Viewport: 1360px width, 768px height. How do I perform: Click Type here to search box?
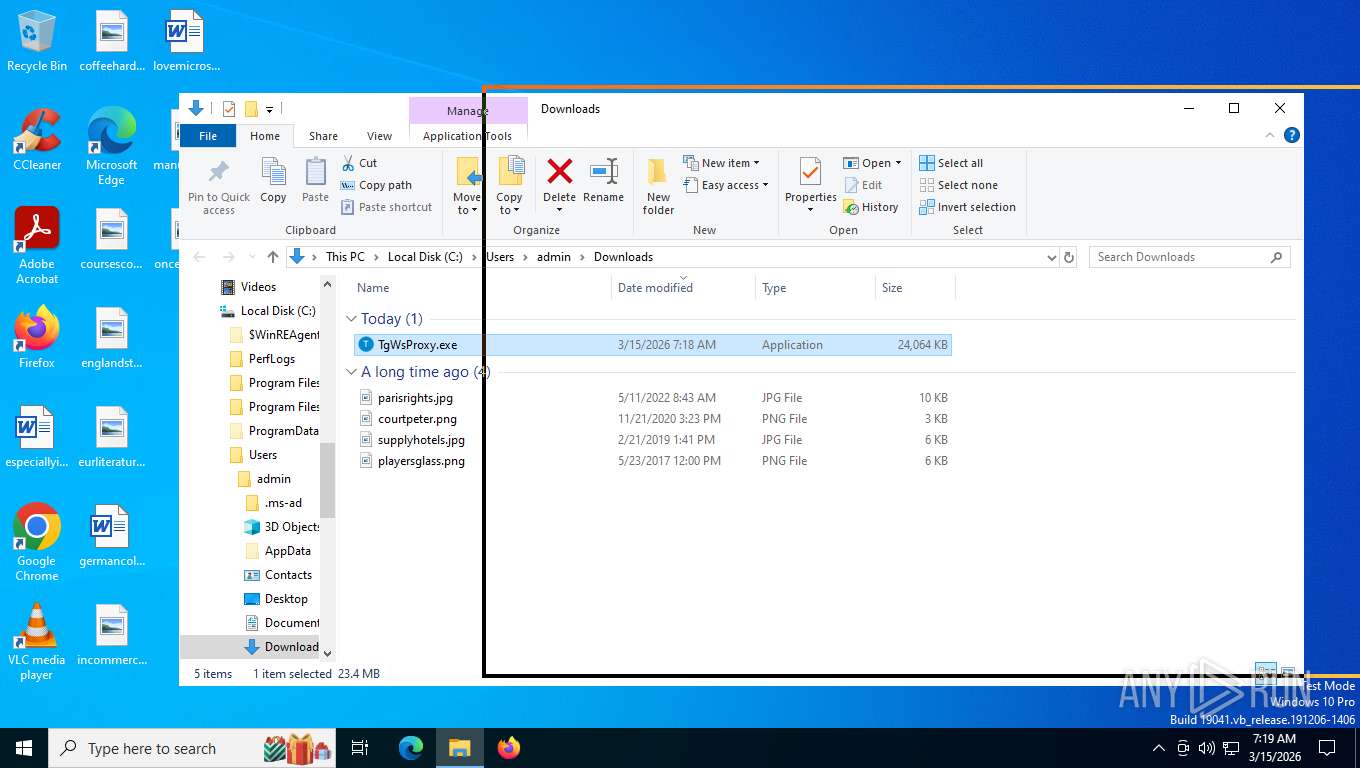point(192,748)
